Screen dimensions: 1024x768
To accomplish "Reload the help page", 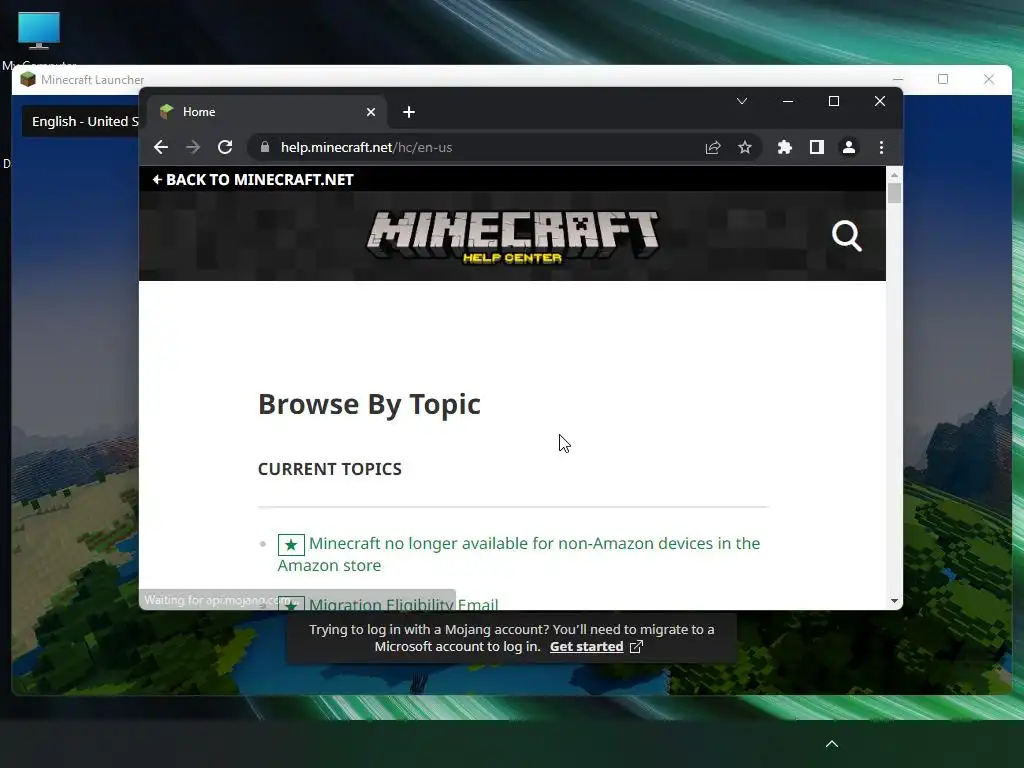I will pyautogui.click(x=225, y=148).
